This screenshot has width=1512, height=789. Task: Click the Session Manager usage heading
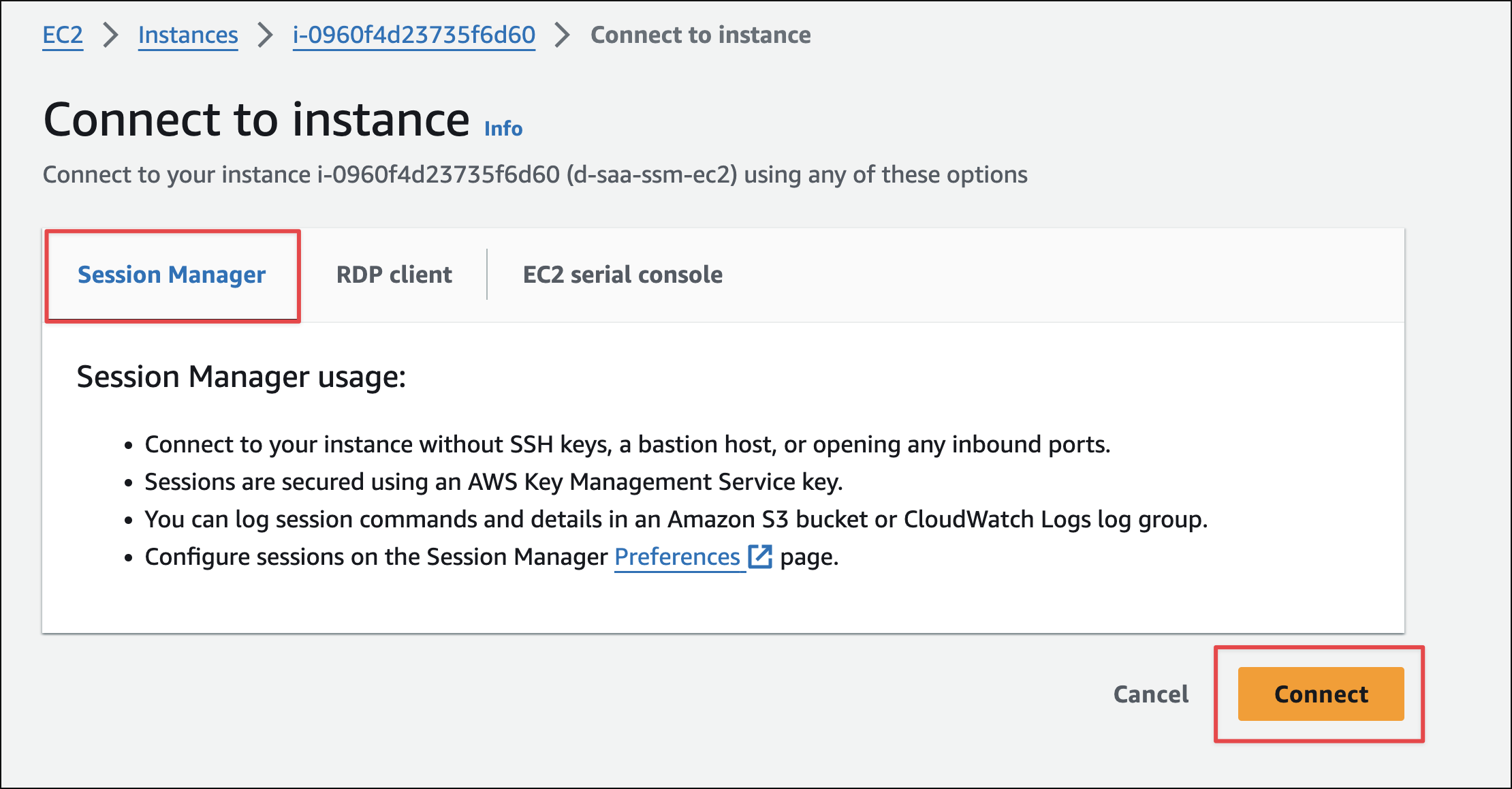(241, 377)
